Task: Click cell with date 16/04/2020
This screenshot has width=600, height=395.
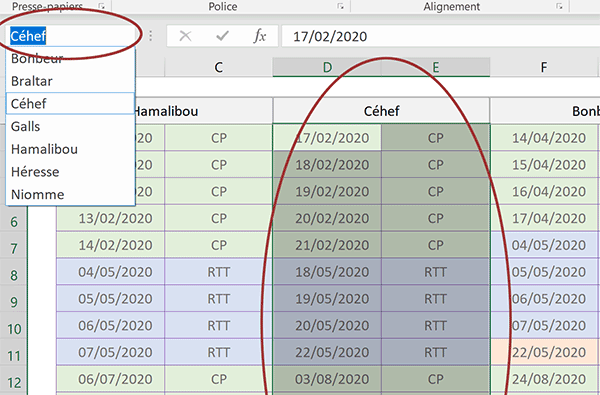Action: tap(544, 191)
